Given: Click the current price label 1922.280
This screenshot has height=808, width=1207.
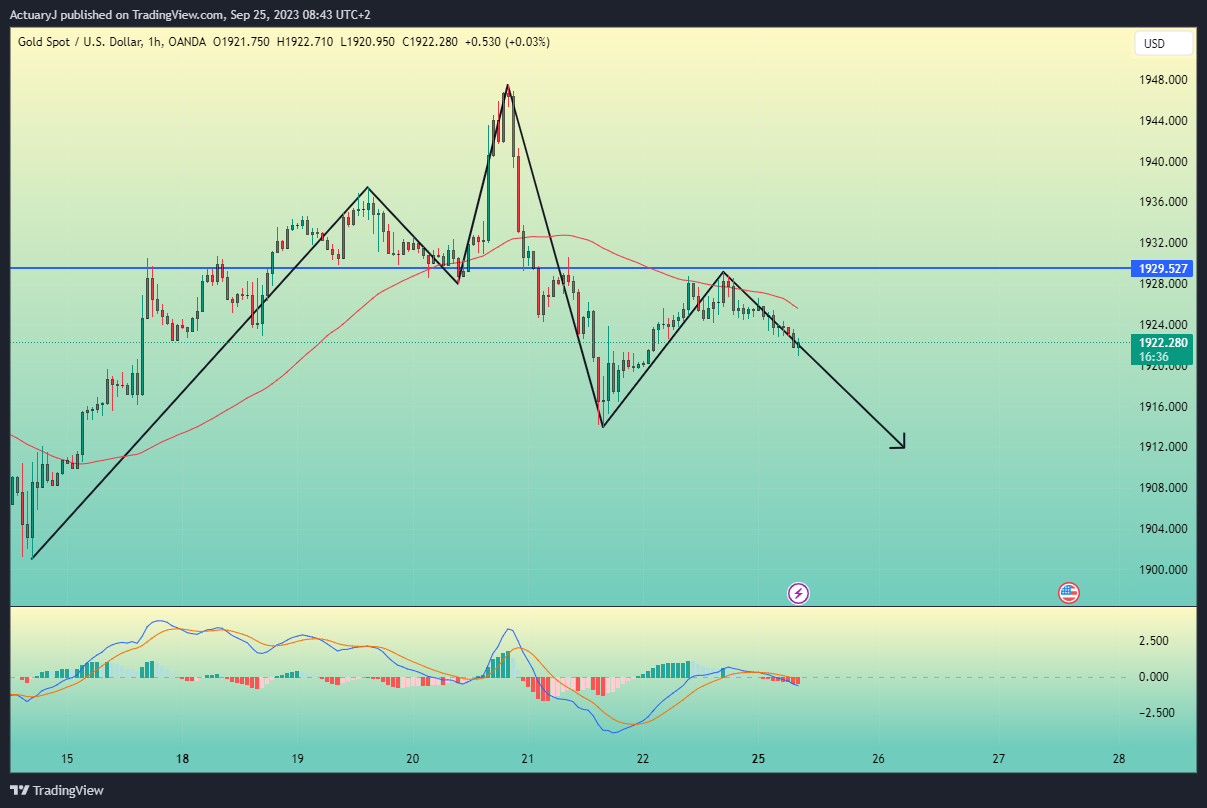Looking at the screenshot, I should [1163, 342].
